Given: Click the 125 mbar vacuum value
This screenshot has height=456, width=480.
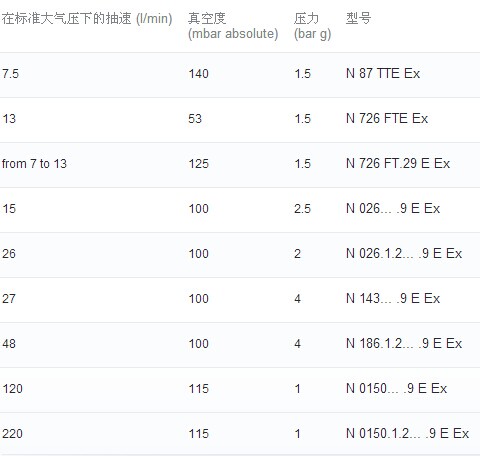Looking at the screenshot, I should click(198, 164).
